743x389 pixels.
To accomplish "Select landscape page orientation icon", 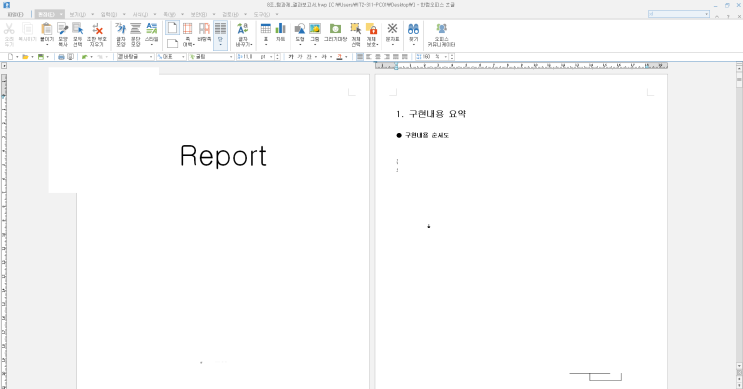I will [172, 43].
